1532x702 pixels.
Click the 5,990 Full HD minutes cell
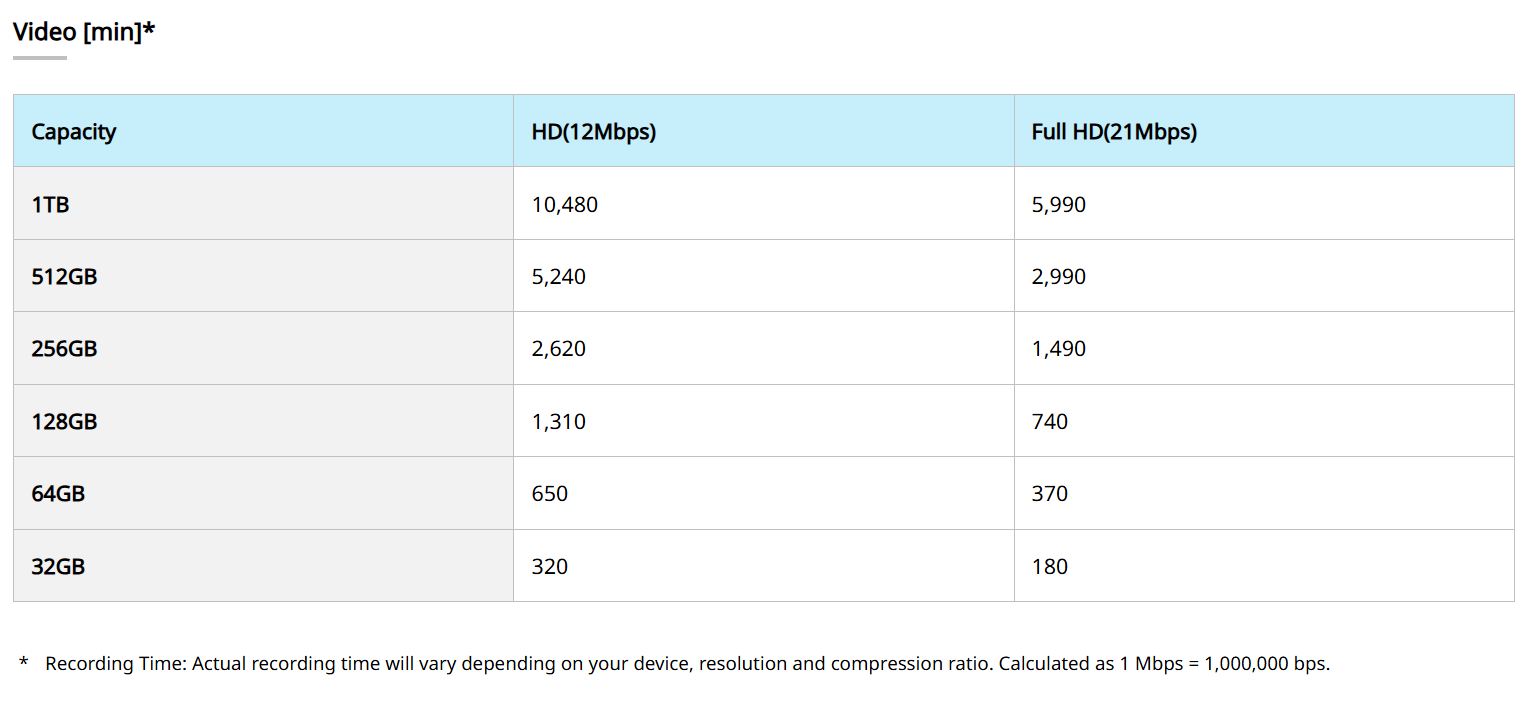[1059, 205]
